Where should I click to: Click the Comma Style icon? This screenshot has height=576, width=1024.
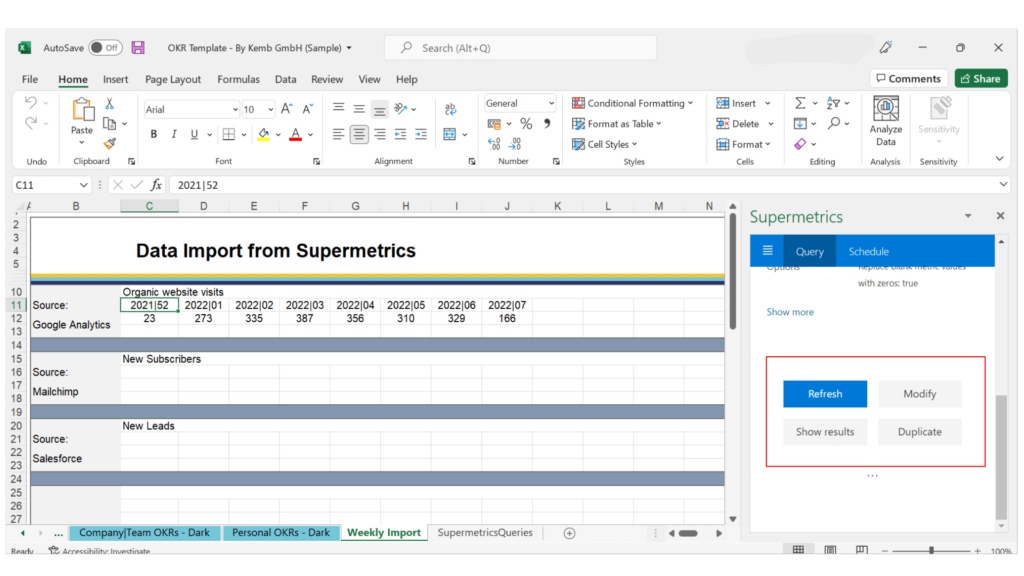click(x=547, y=123)
